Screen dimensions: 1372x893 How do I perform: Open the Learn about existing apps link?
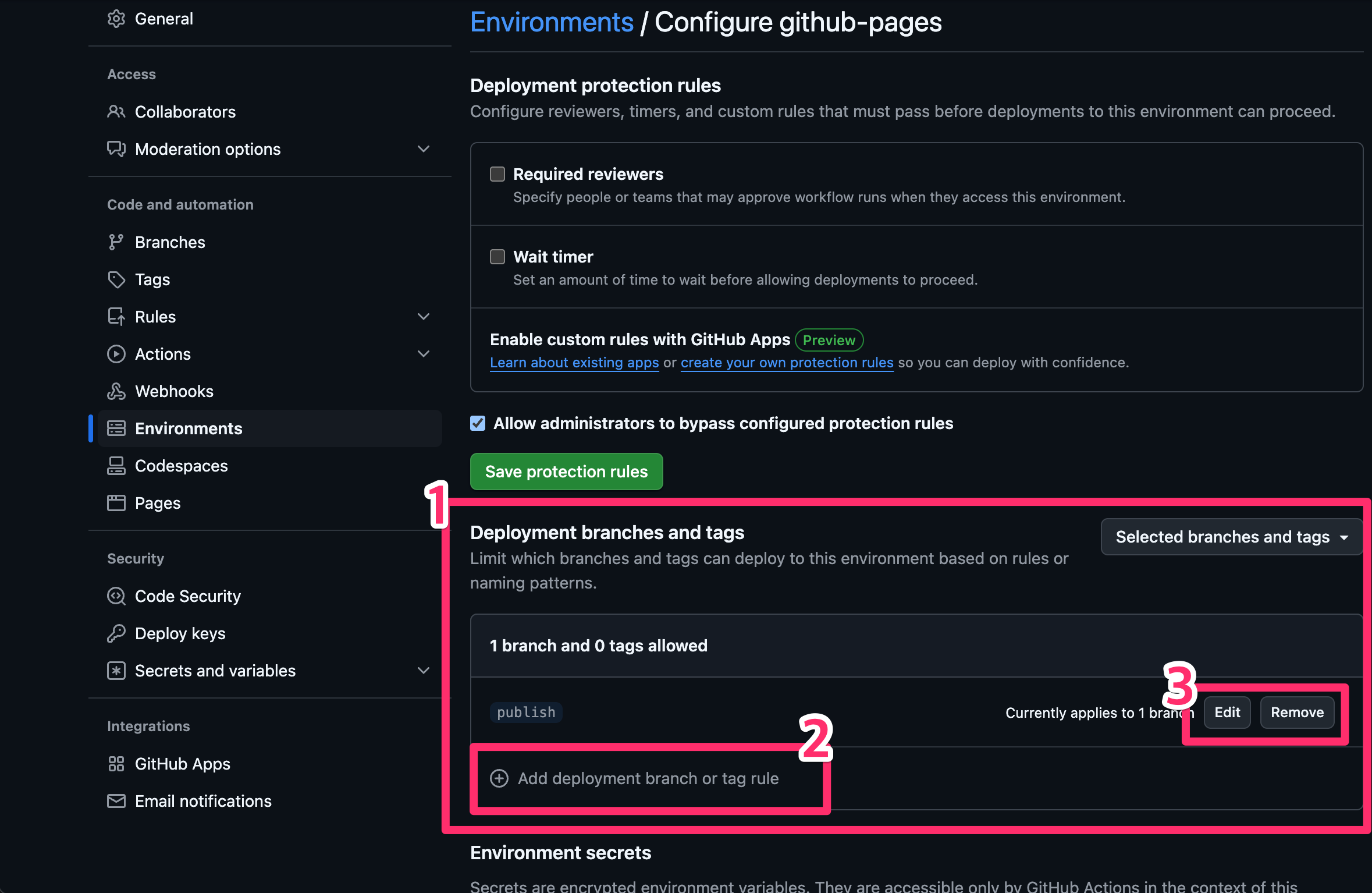(574, 363)
